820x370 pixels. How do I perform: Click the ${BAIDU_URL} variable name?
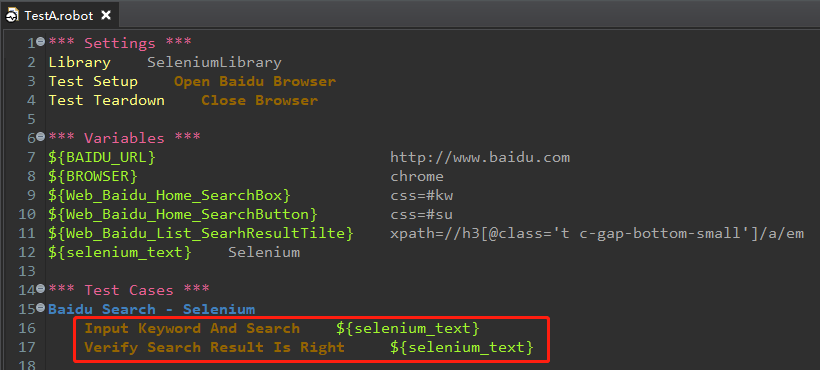click(102, 157)
